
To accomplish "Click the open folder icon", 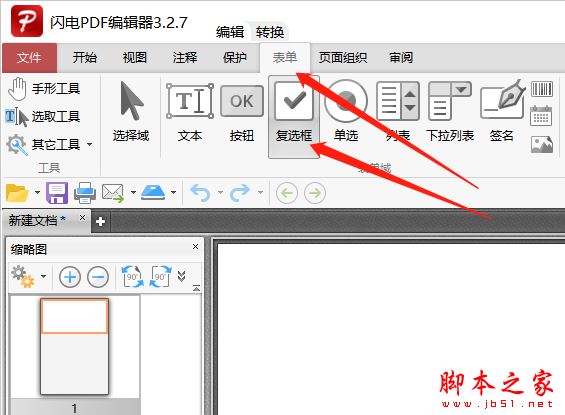I will 17,193.
